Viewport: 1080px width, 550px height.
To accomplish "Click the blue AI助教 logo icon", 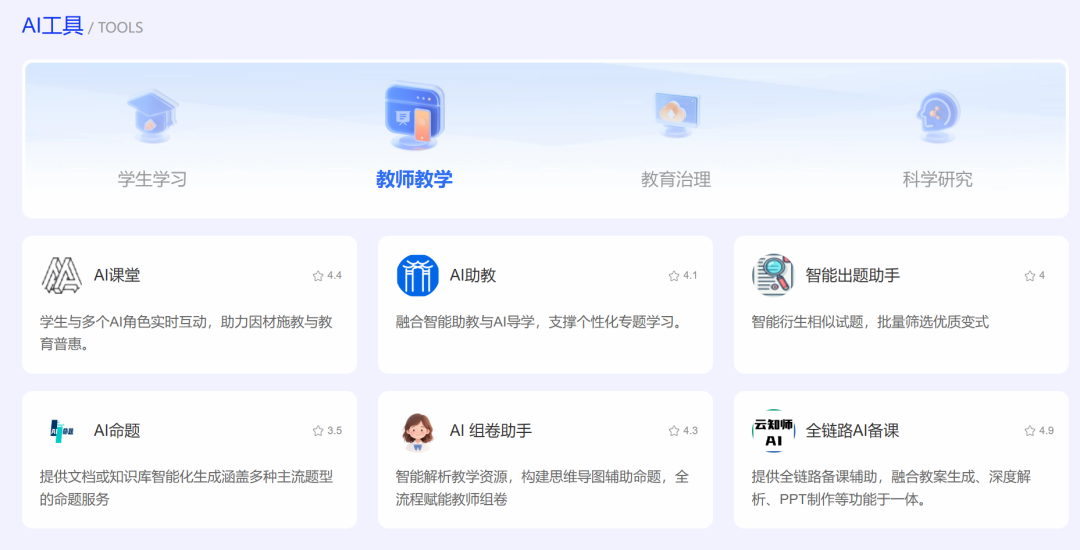I will [x=417, y=275].
